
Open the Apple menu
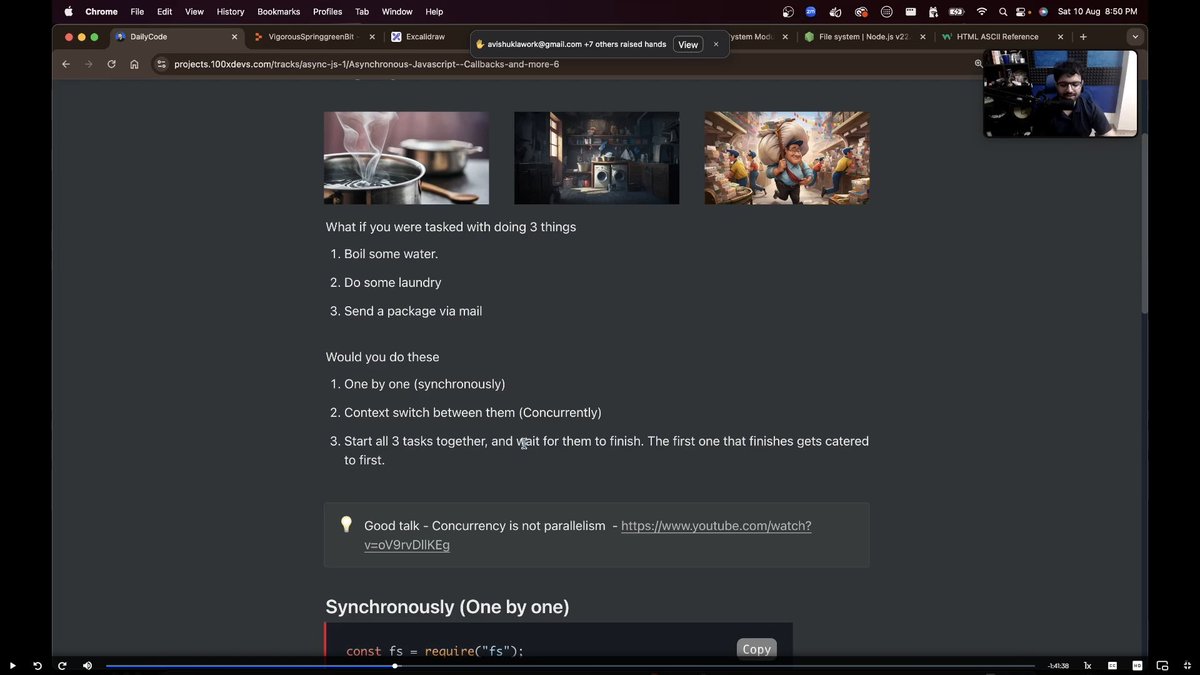[x=69, y=12]
